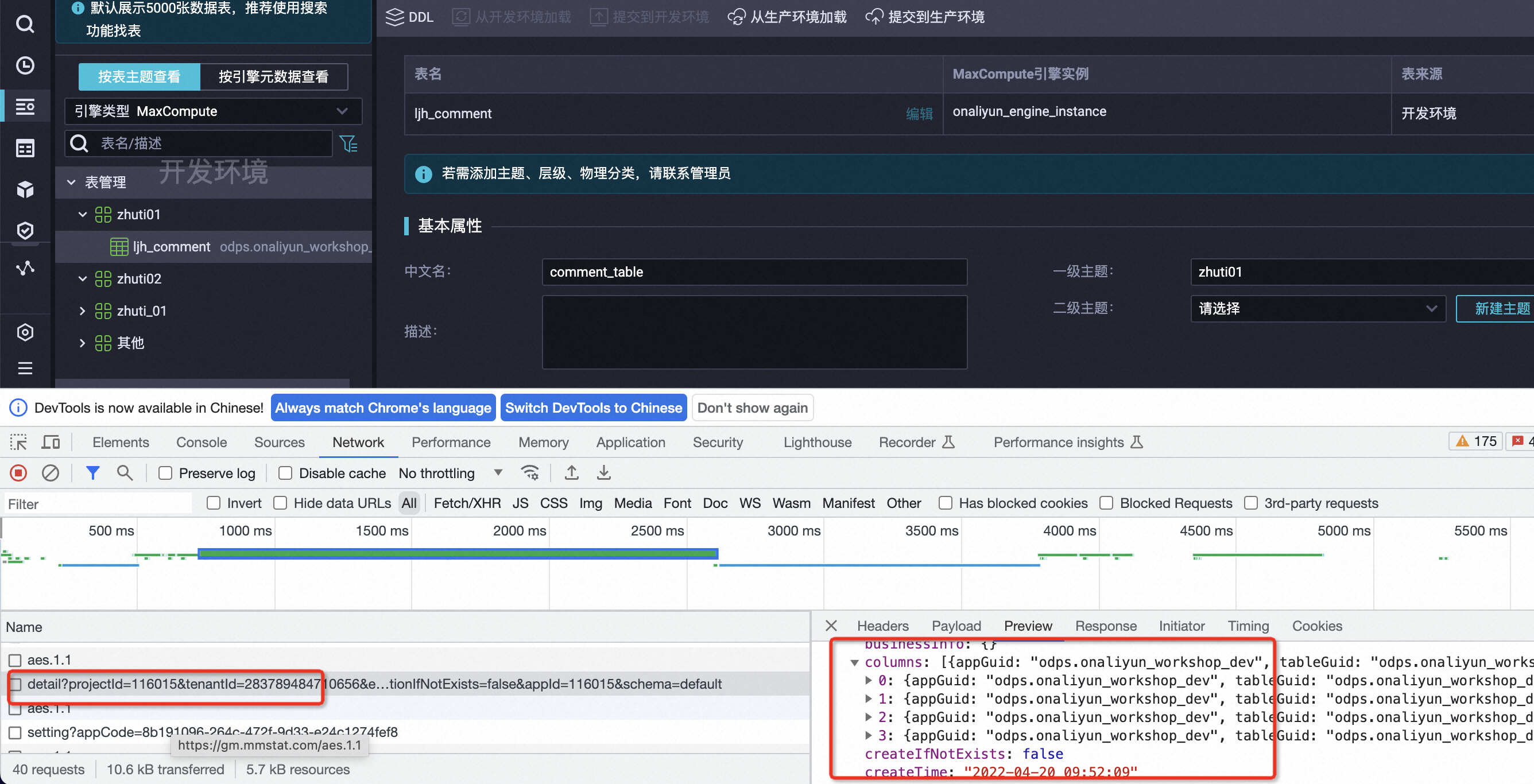Collapse the zhuti01 tree node
1534x784 pixels.
(83, 214)
